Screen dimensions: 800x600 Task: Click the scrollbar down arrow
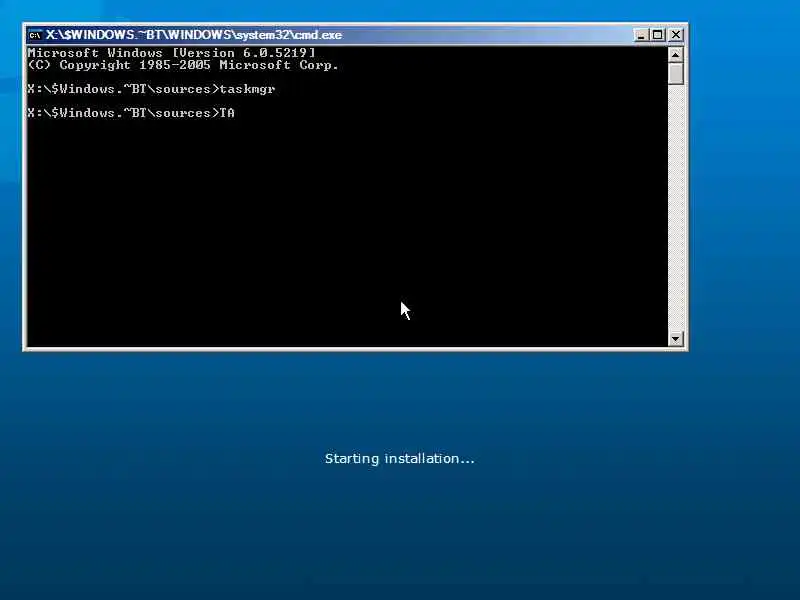point(676,338)
